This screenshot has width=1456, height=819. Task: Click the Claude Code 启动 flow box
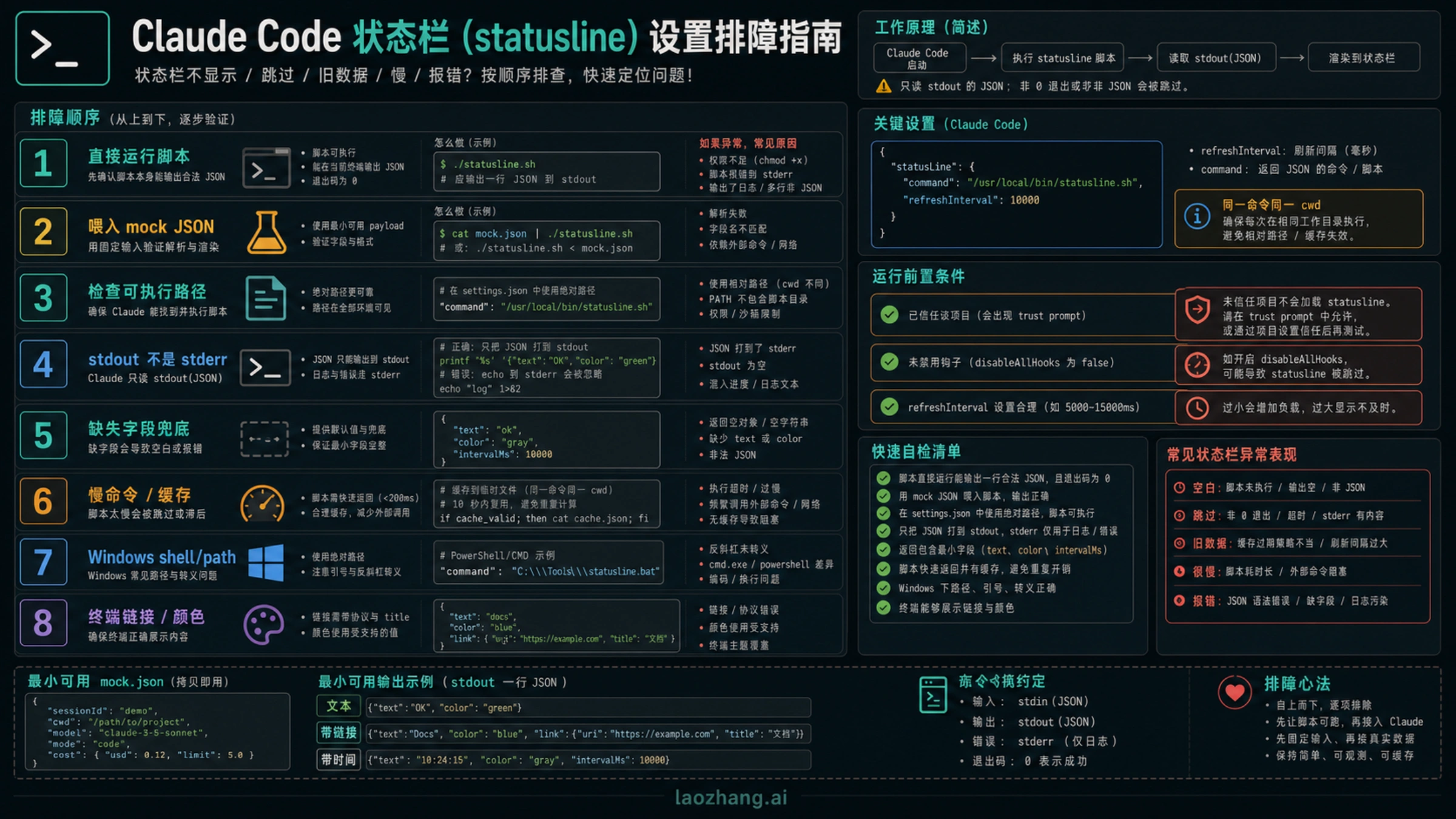click(x=918, y=58)
